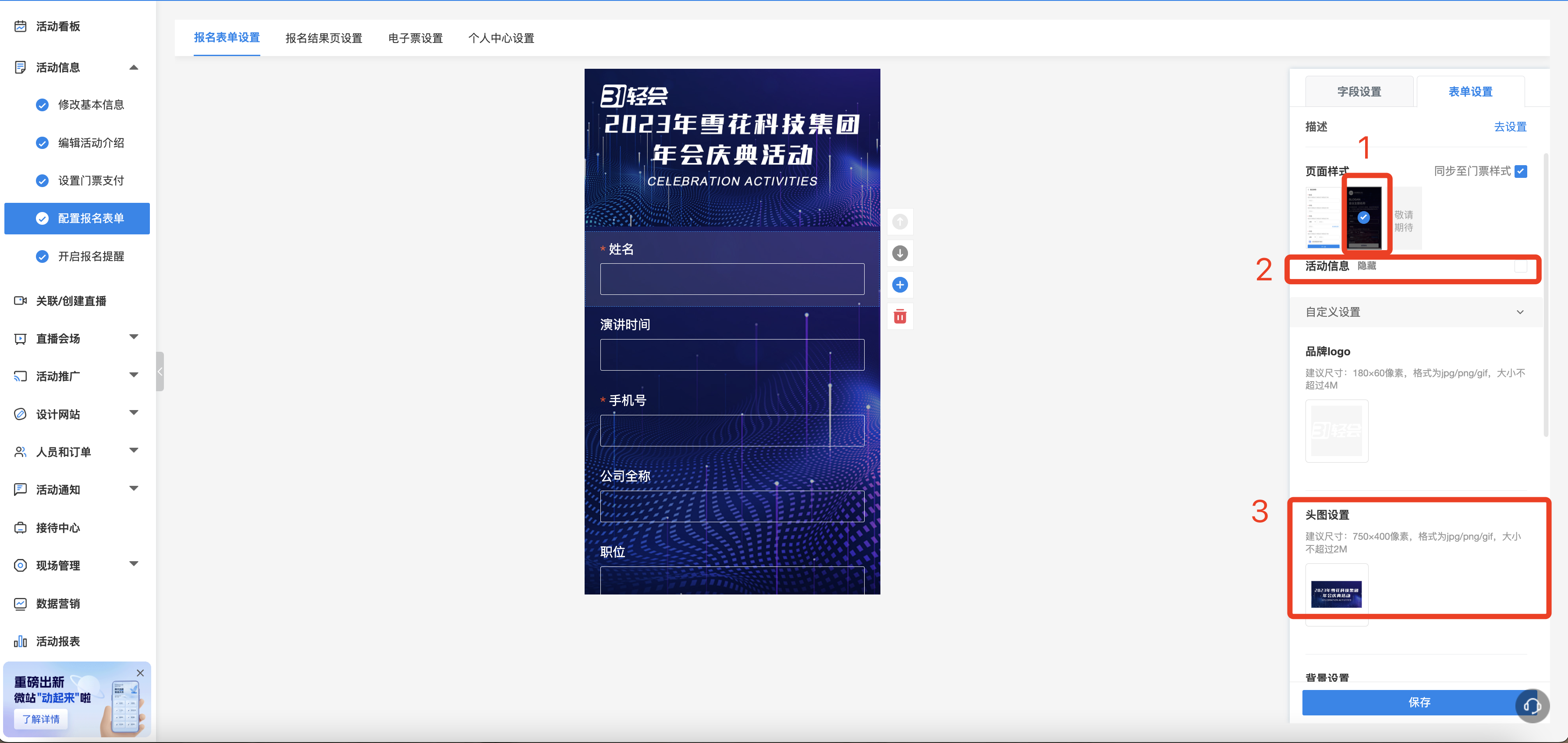
Task: Move the 姓名 field up with the arrow icon
Action: point(900,222)
